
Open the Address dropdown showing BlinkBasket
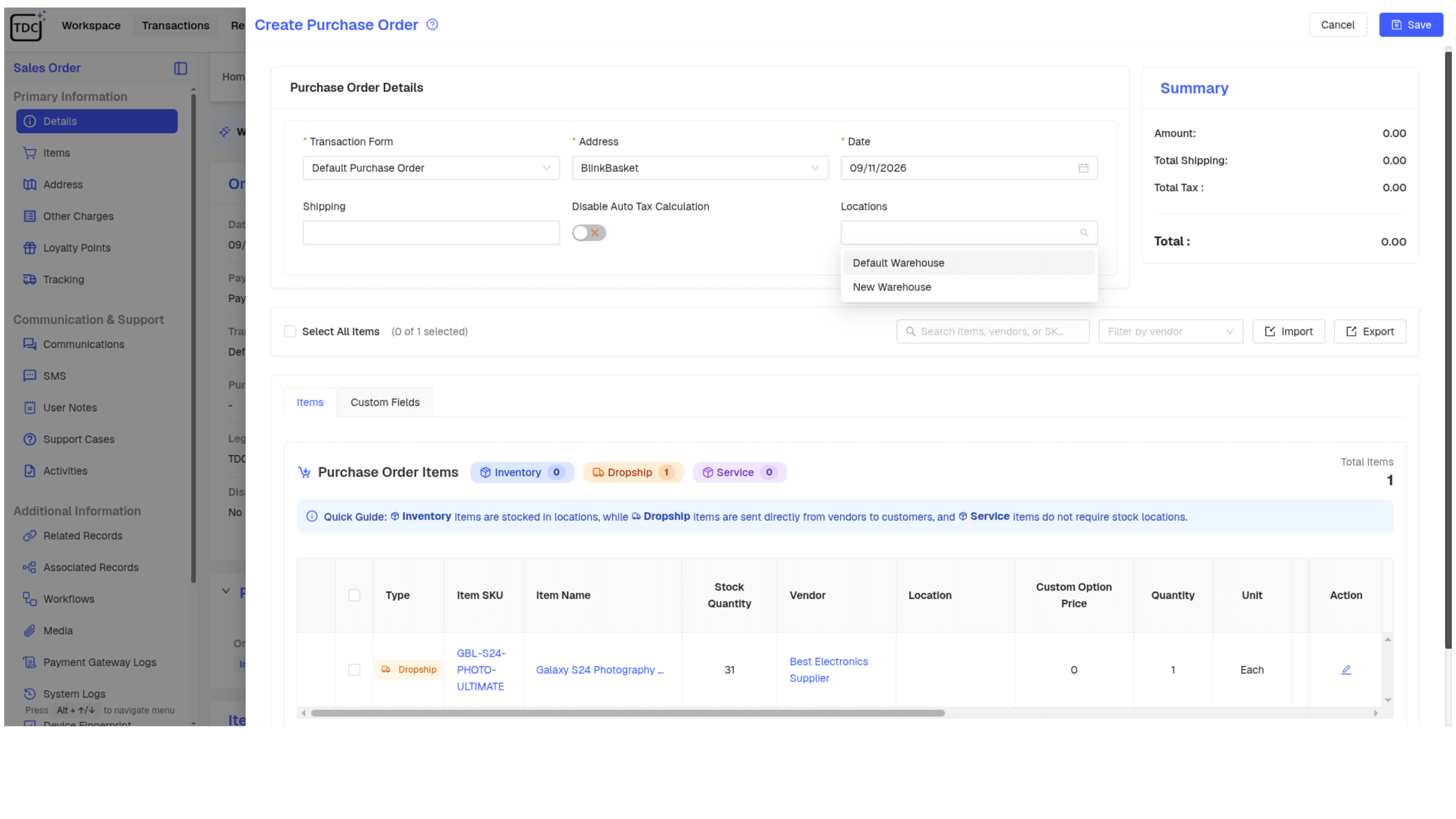point(700,168)
